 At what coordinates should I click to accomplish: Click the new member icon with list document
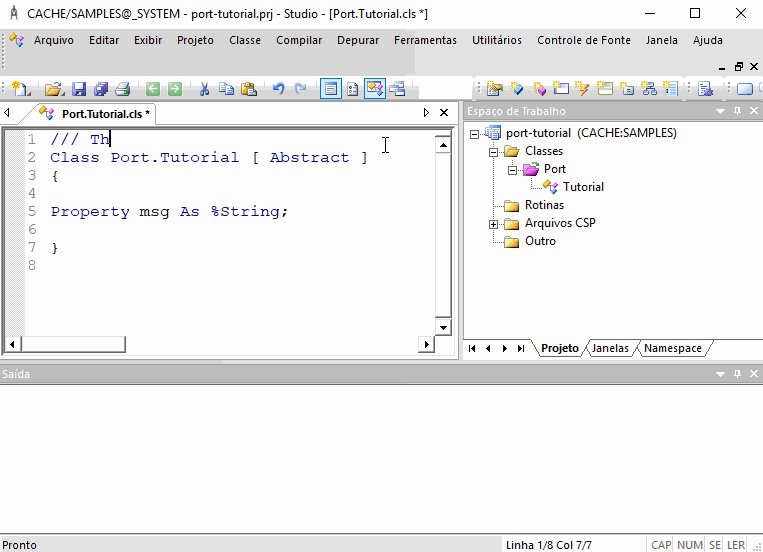click(671, 89)
